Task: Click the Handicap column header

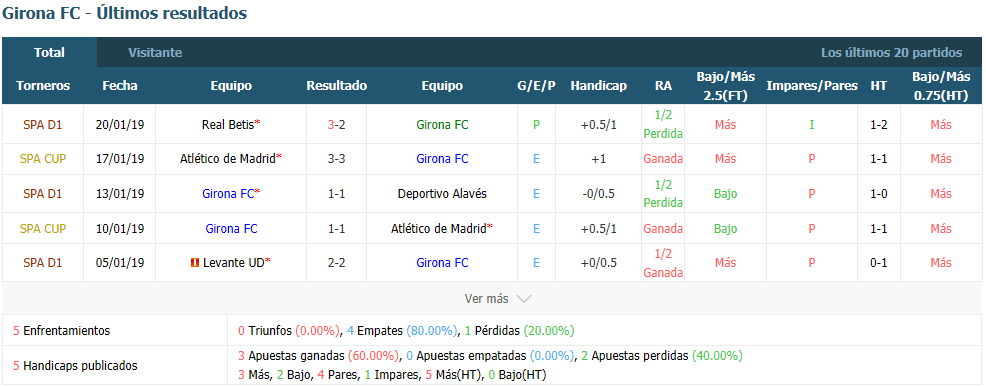Action: (x=599, y=86)
